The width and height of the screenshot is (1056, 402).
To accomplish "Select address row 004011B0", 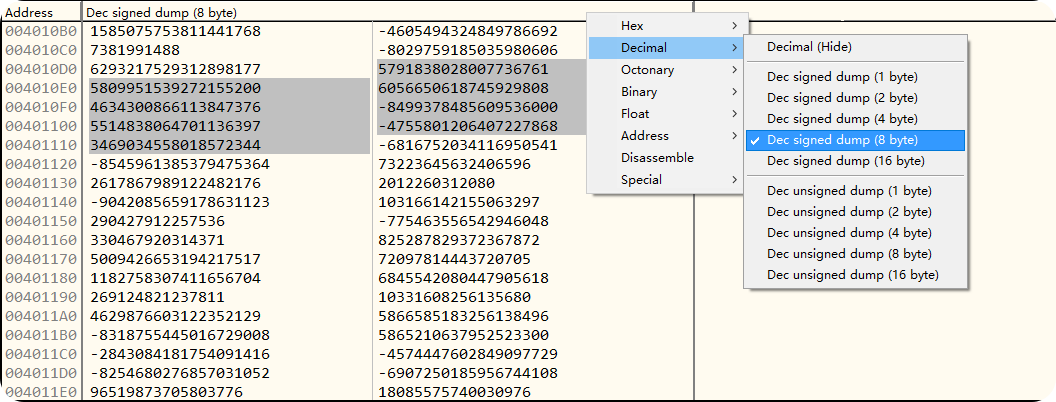I will pos(40,335).
